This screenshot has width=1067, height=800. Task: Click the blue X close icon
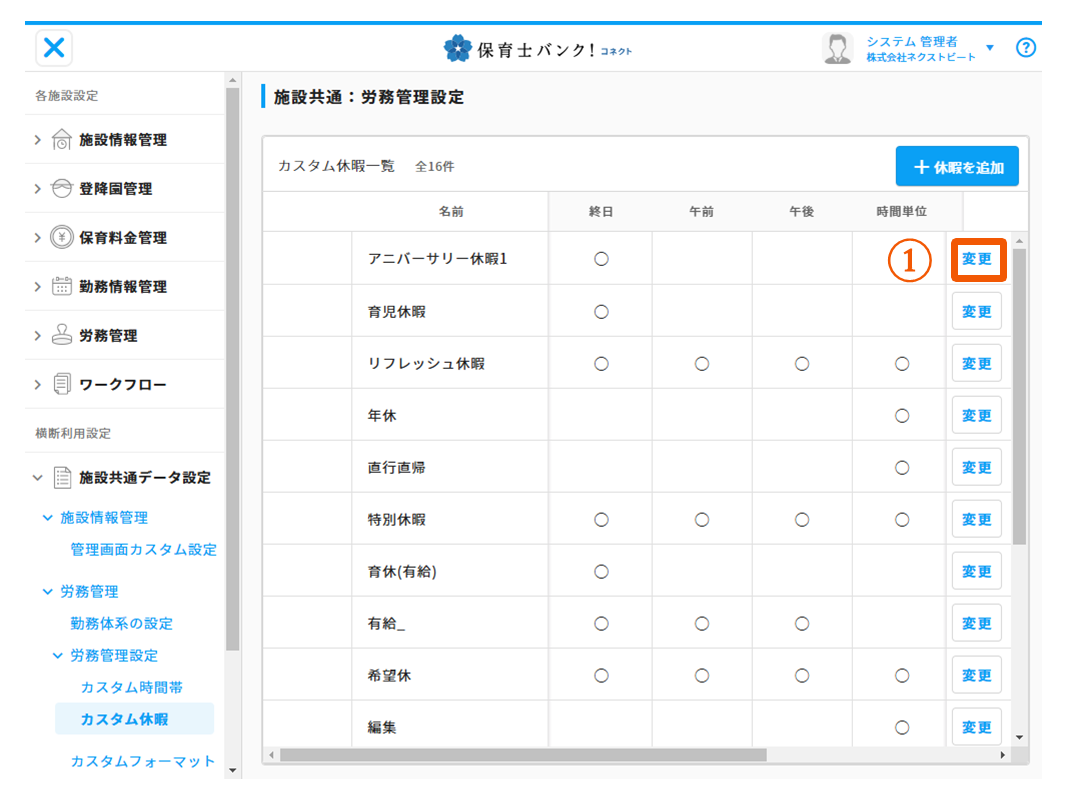tap(54, 47)
